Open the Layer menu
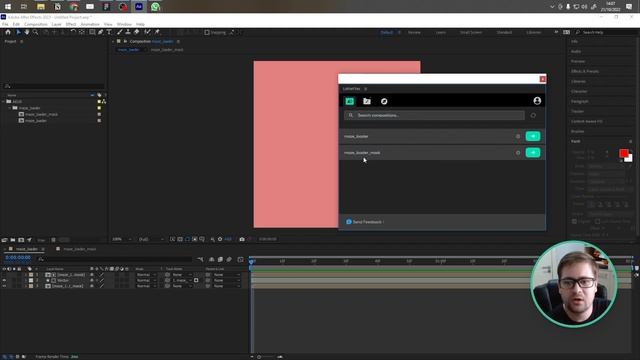 [56, 24]
